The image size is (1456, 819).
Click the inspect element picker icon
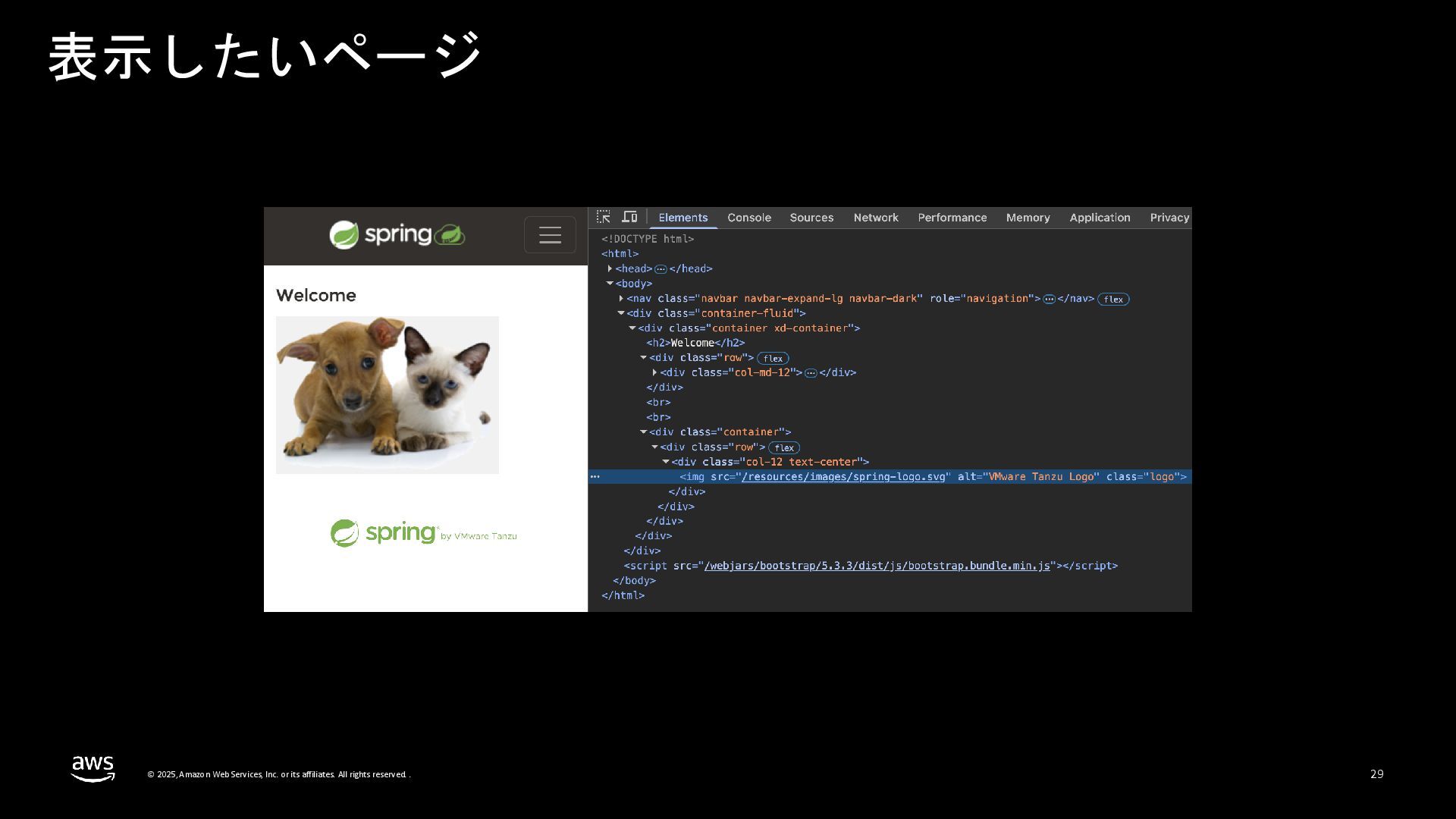click(x=604, y=217)
